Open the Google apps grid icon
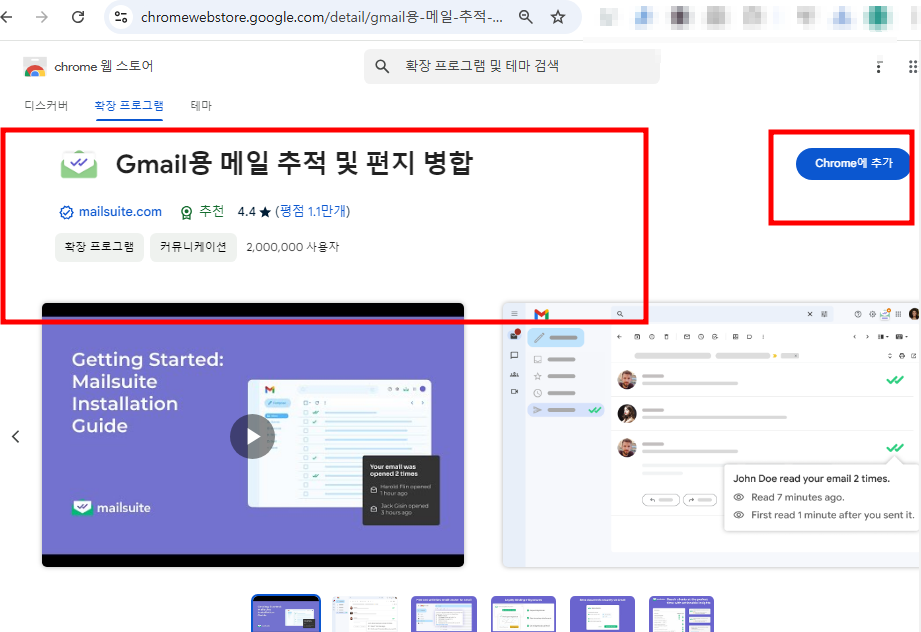Viewport: 921px width, 632px height. pos(911,66)
